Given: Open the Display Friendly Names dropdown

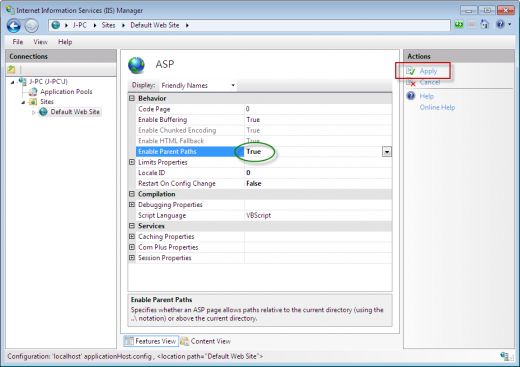Looking at the screenshot, I should point(198,85).
